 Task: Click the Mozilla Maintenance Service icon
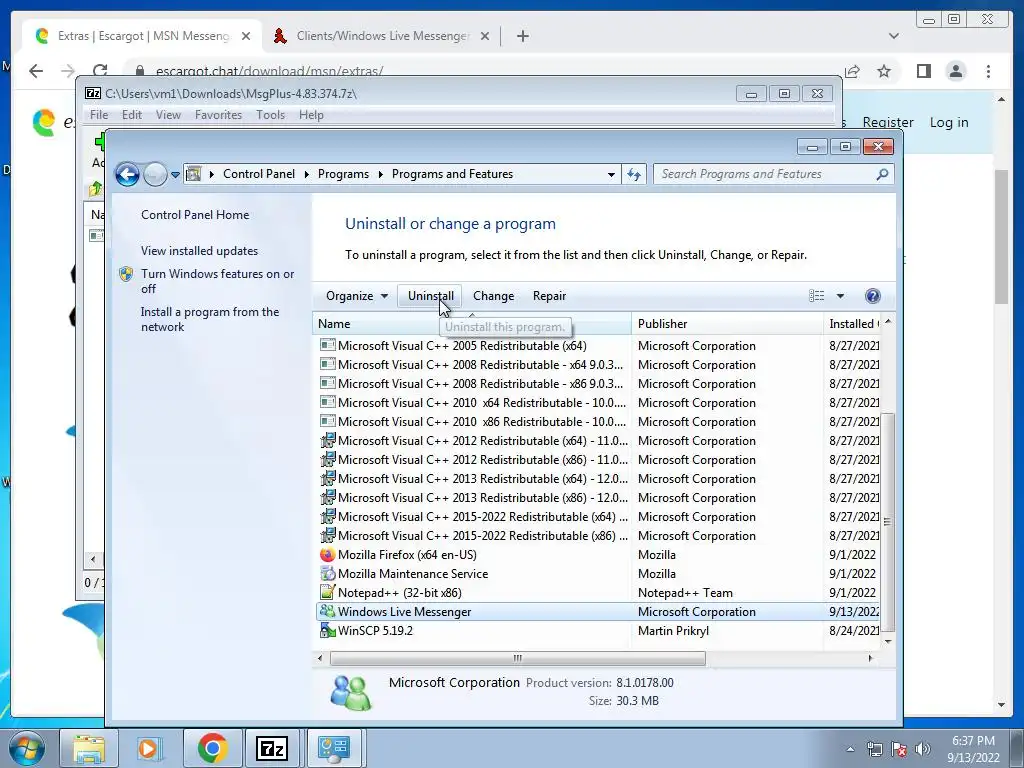tap(327, 573)
